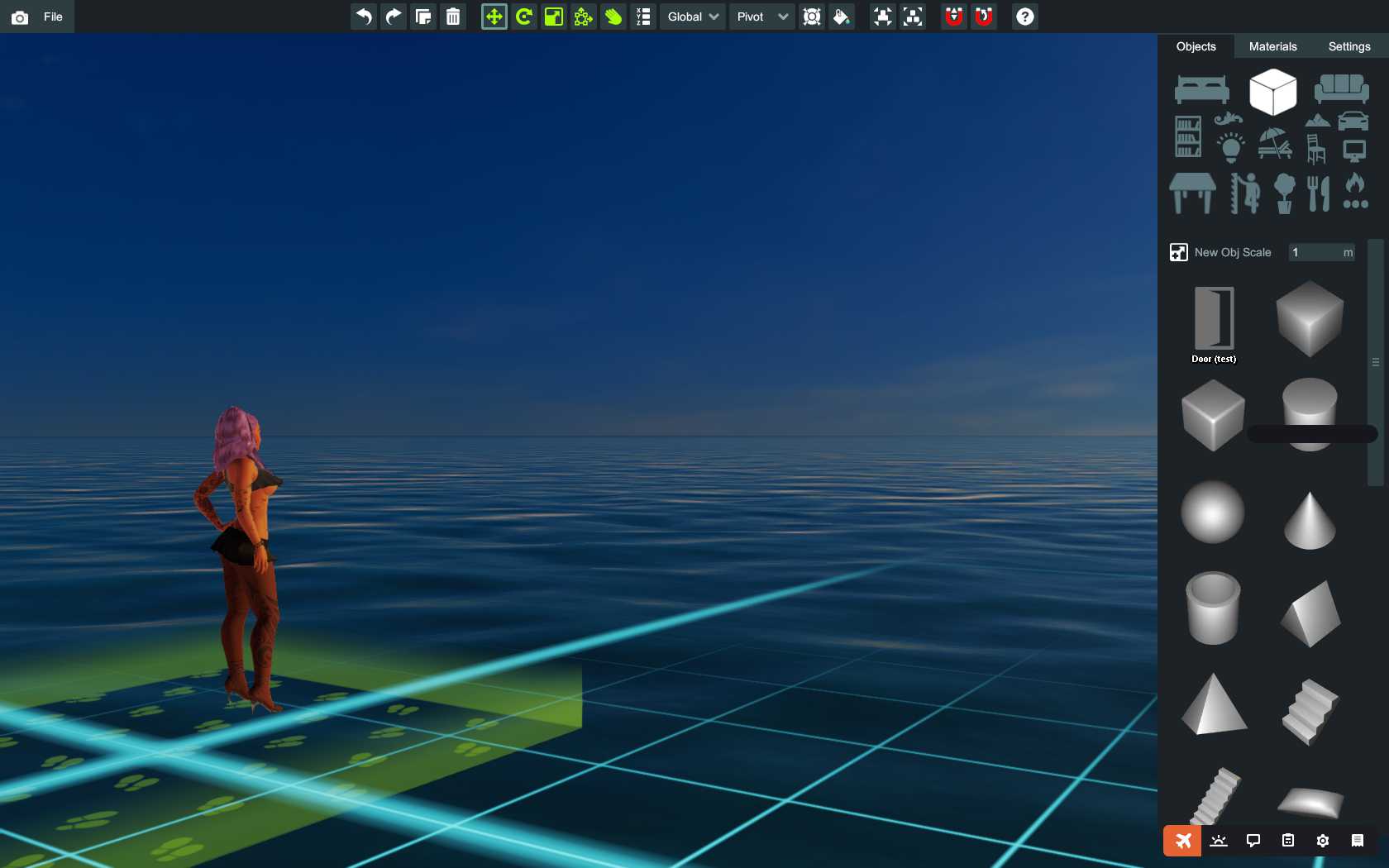Click the New Obj Scale icon
The image size is (1389, 868).
[1179, 252]
